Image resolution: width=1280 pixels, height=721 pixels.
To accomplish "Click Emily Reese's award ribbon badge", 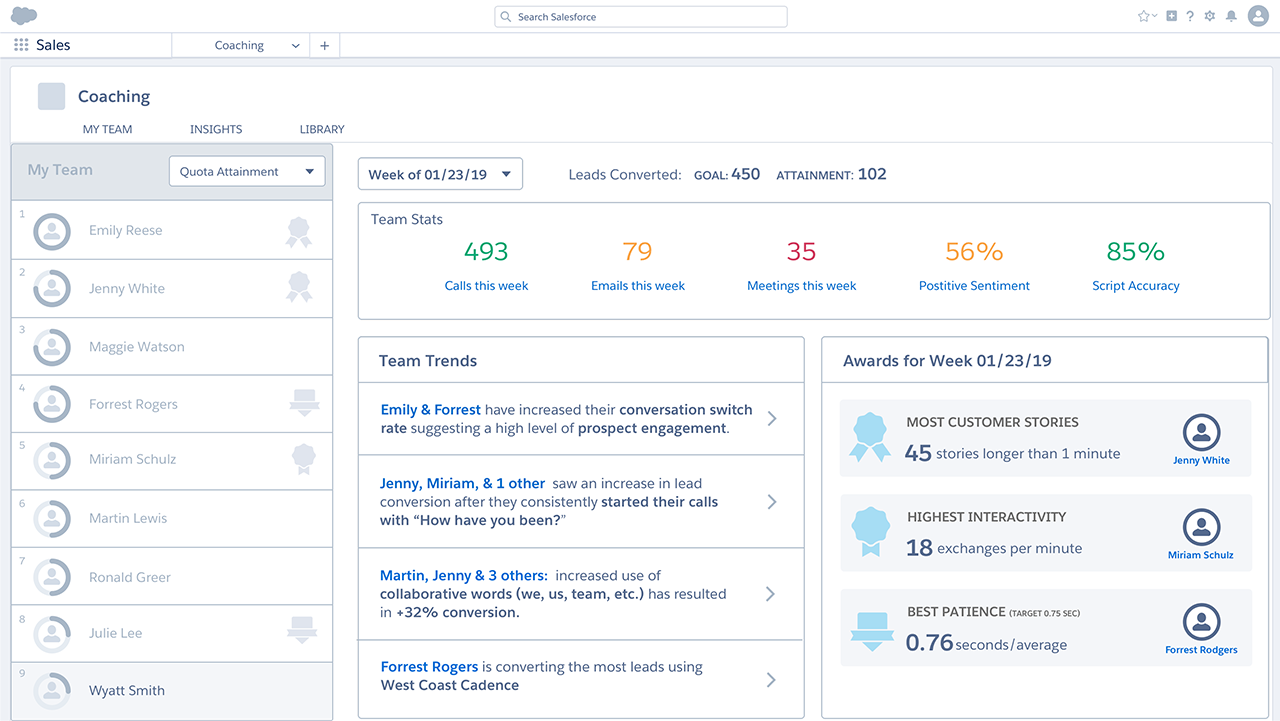I will 298,232.
